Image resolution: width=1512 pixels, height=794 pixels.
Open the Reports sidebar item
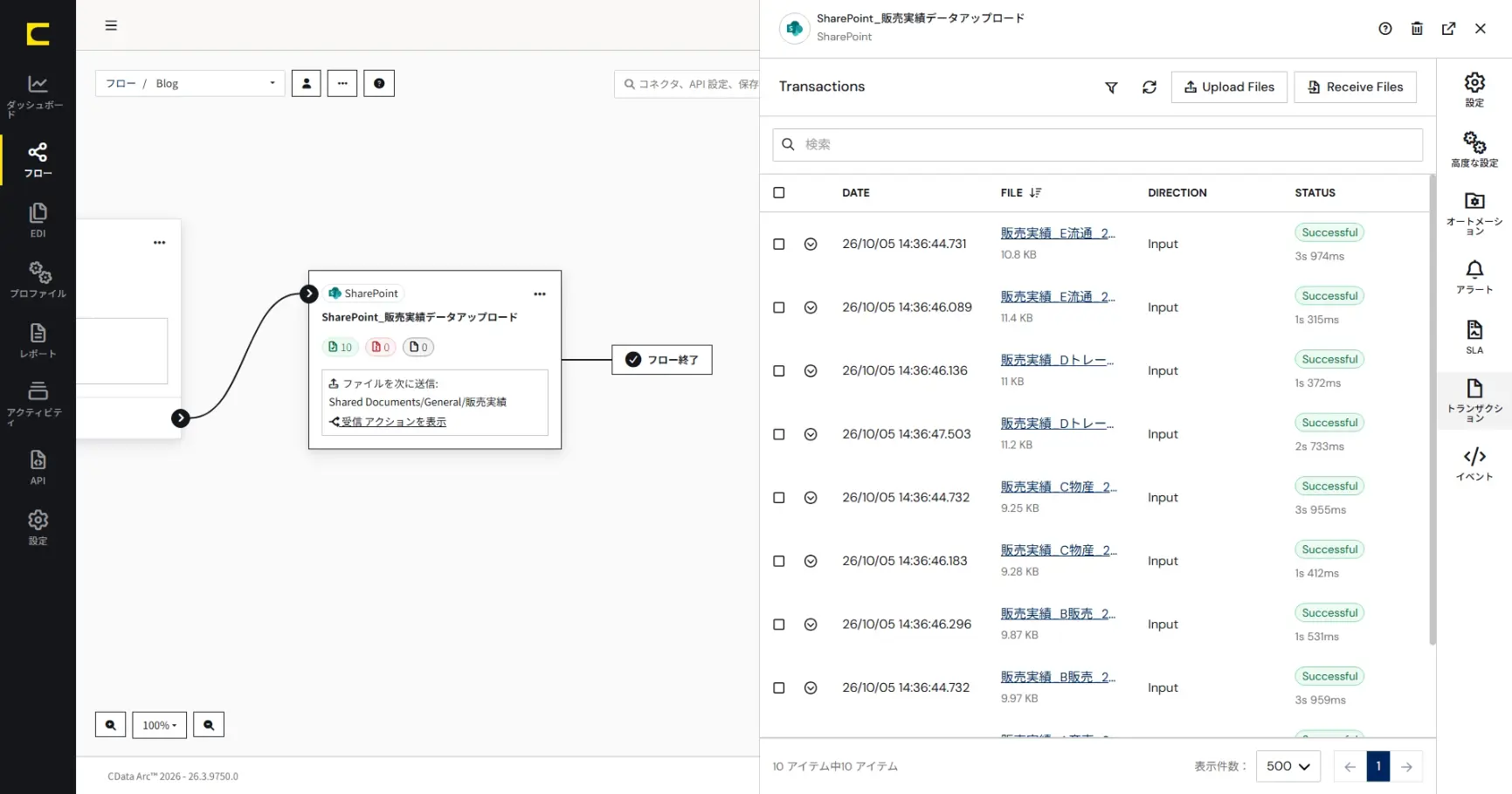tap(38, 341)
